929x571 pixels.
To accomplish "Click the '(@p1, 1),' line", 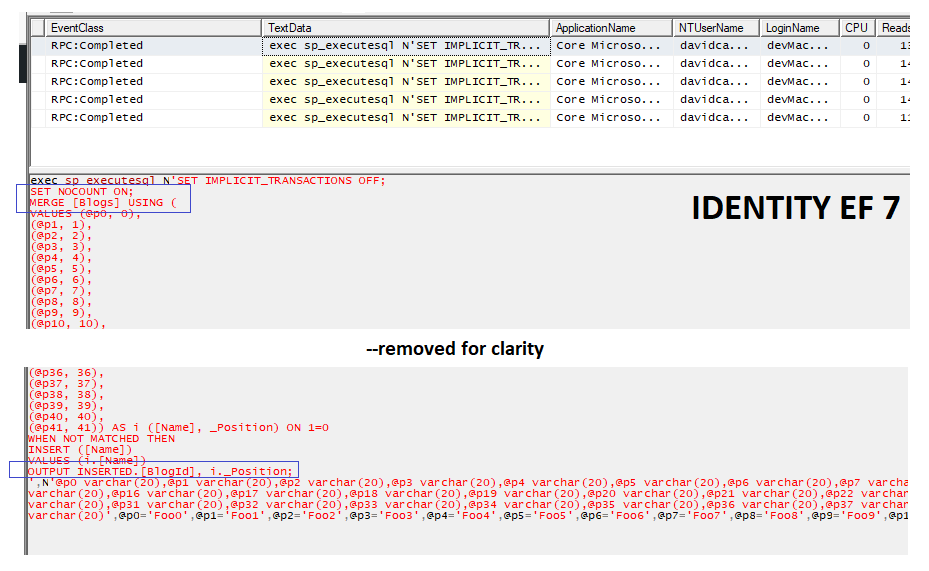I will pyautogui.click(x=61, y=224).
